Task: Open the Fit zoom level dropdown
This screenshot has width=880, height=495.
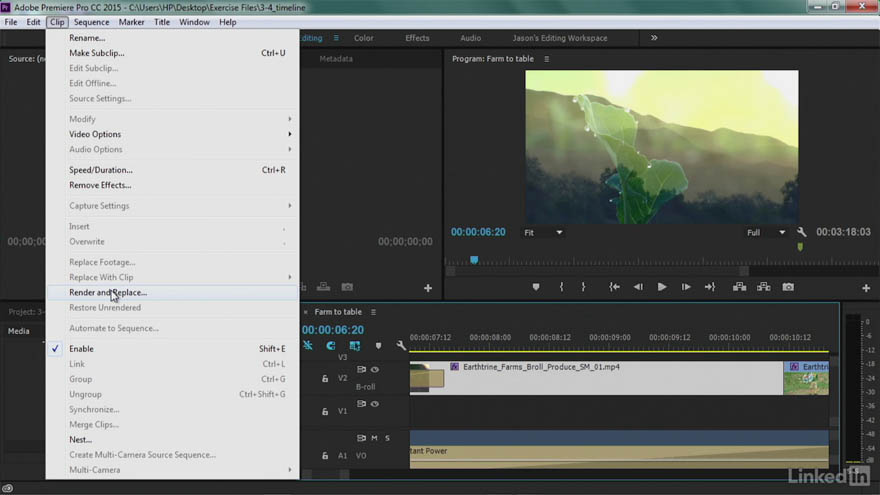Action: point(543,232)
